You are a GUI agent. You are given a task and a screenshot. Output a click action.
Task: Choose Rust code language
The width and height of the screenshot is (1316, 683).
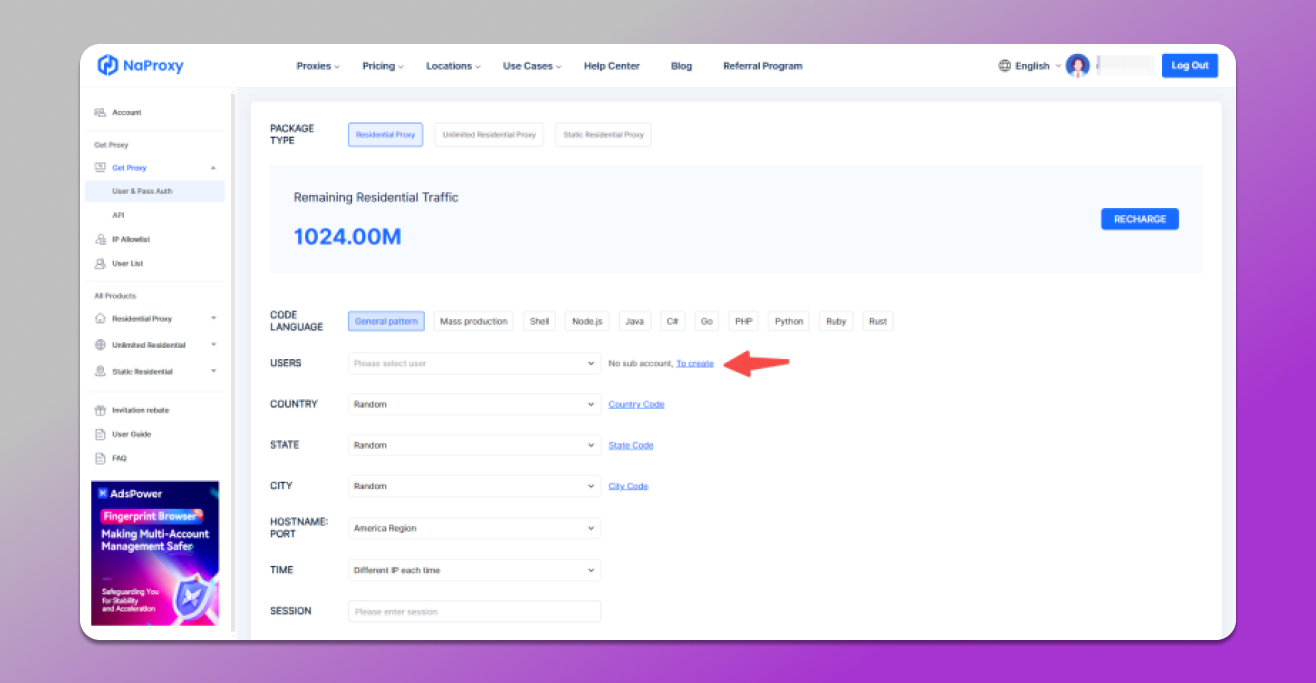(878, 321)
